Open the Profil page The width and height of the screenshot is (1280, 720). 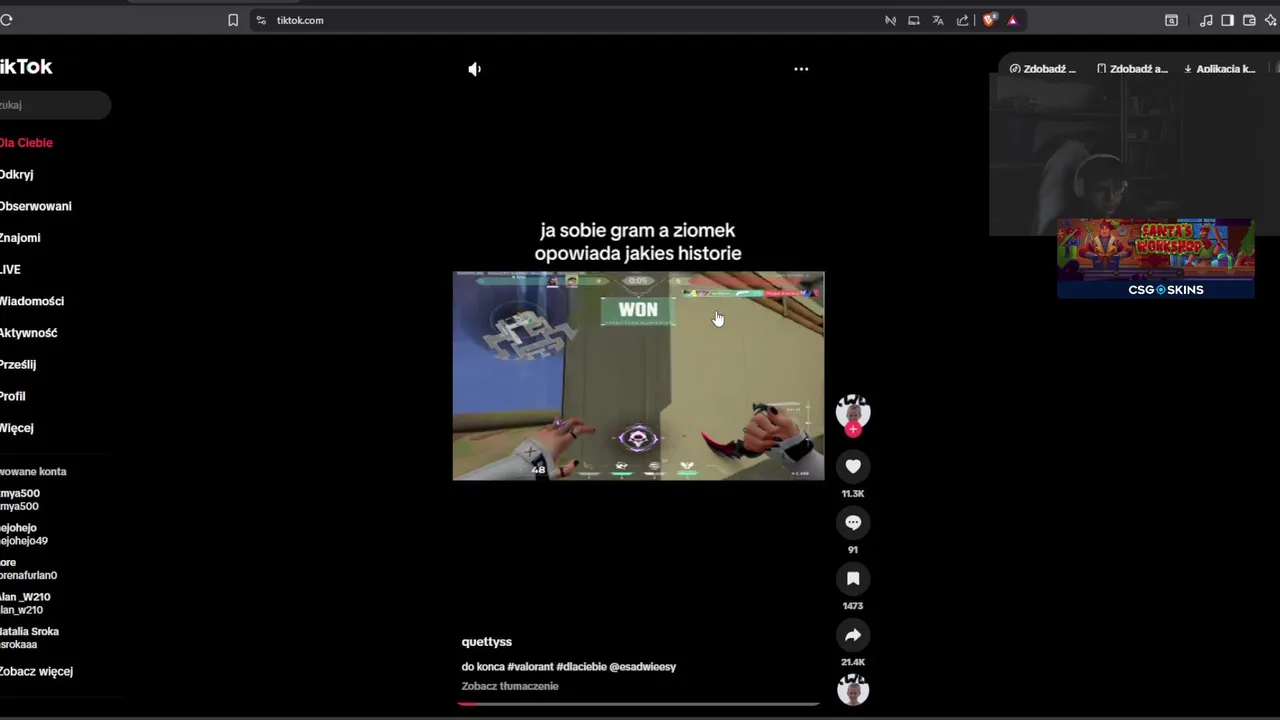(x=13, y=396)
